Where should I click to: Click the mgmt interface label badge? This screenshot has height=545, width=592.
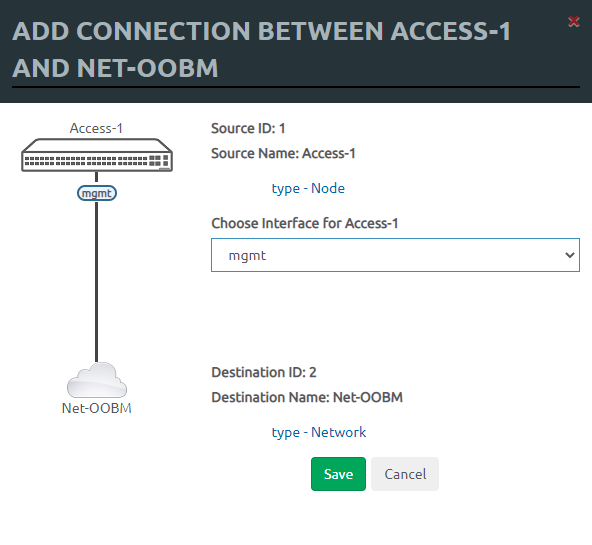(97, 193)
